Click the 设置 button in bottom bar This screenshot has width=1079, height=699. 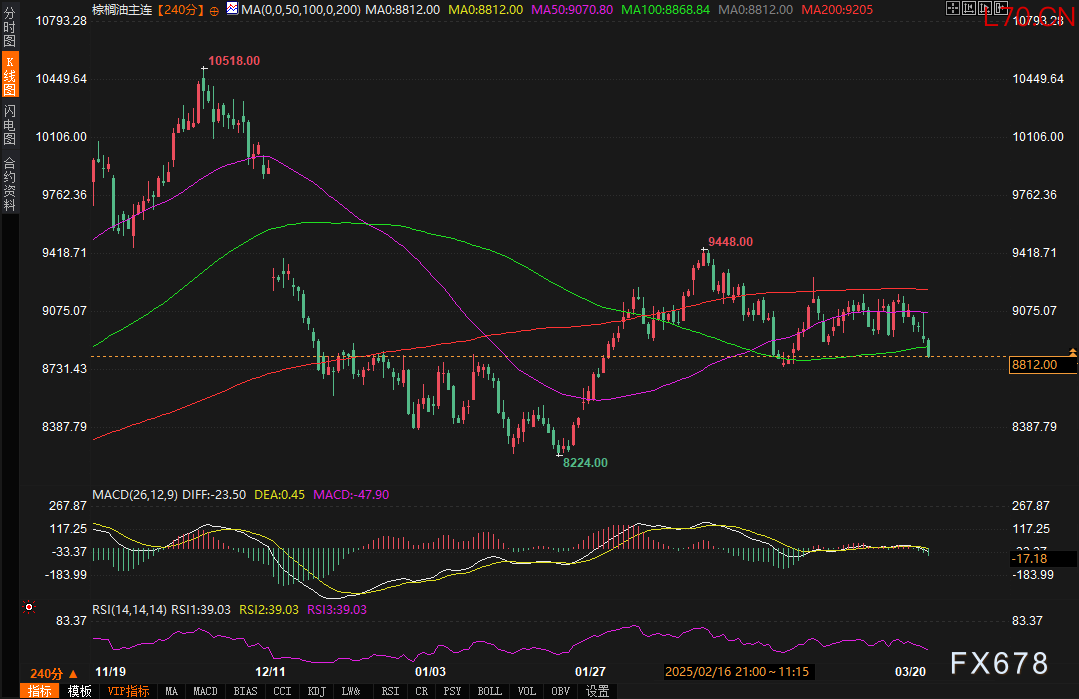[597, 691]
